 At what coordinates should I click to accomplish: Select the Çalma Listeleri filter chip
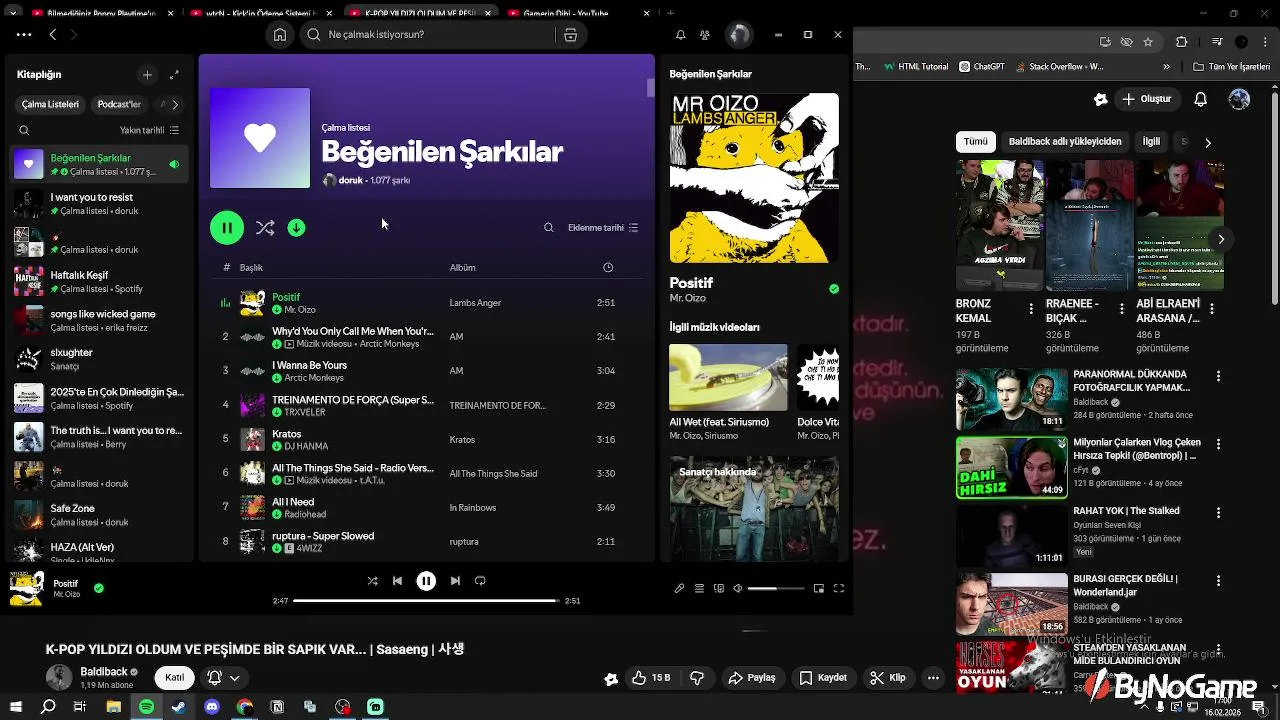point(50,104)
